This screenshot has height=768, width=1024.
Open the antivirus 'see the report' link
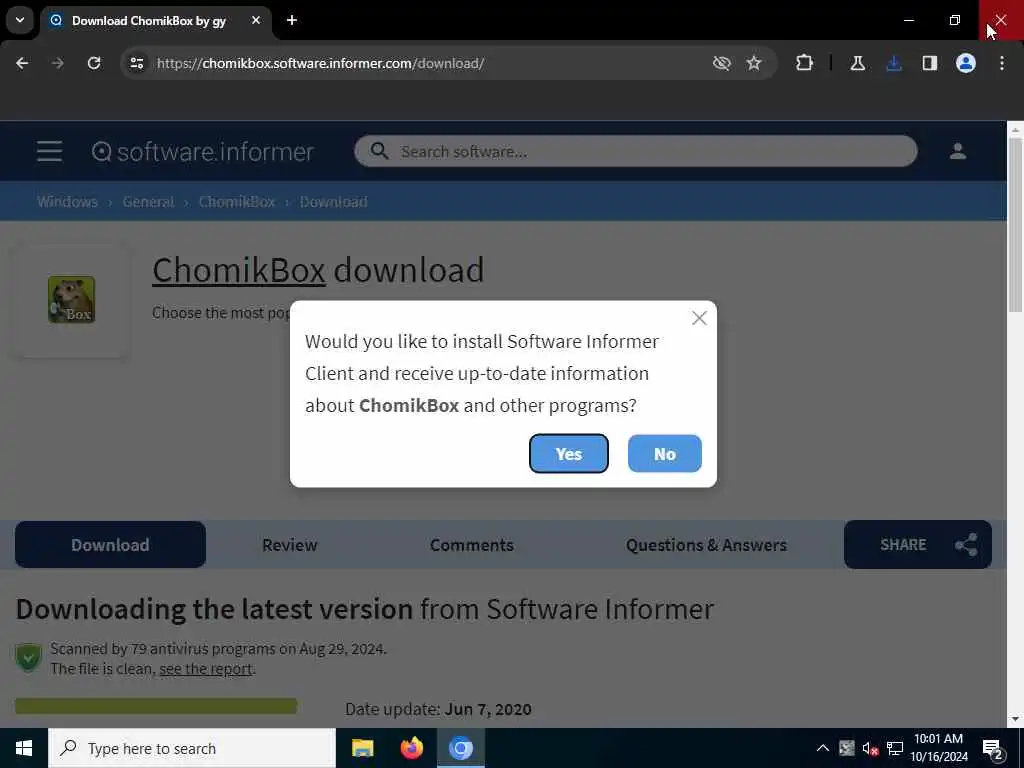206,669
